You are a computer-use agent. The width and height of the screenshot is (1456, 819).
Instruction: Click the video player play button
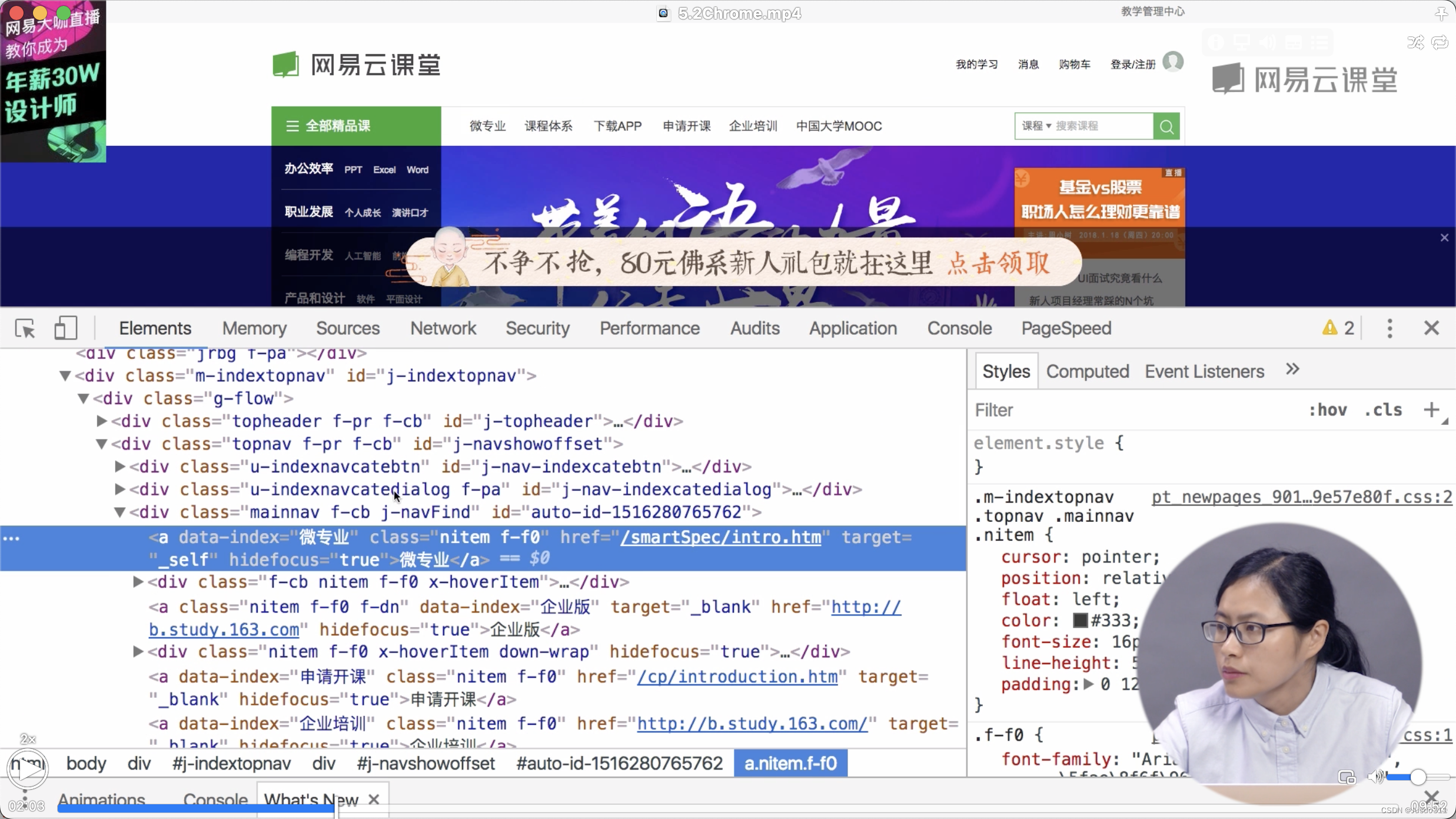click(x=27, y=768)
